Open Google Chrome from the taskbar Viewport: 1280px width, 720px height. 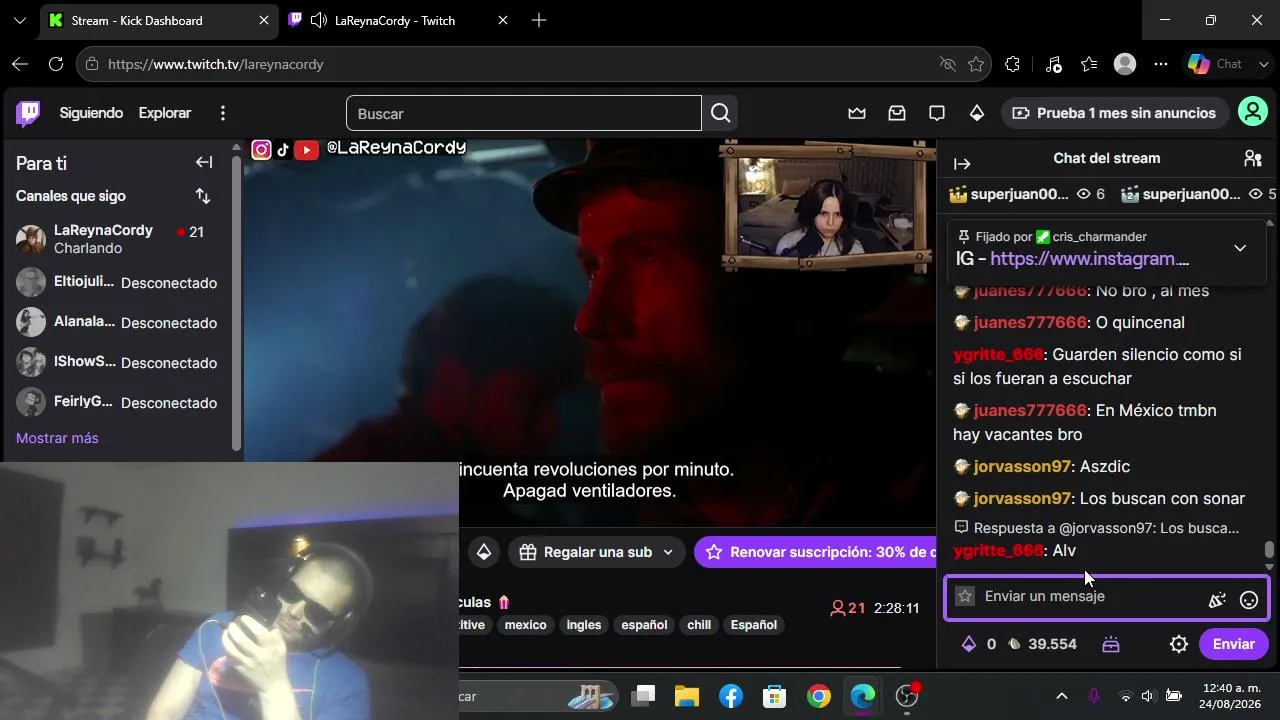click(819, 696)
